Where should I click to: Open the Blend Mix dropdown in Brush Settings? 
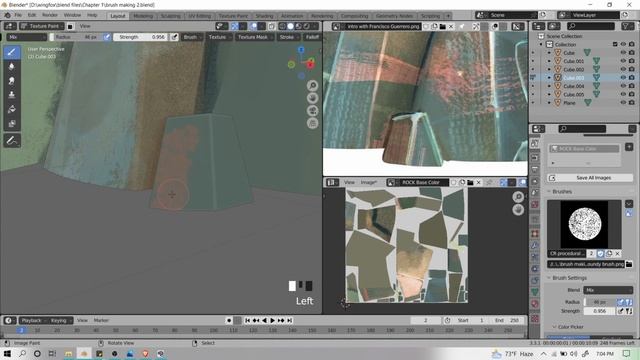(608, 290)
